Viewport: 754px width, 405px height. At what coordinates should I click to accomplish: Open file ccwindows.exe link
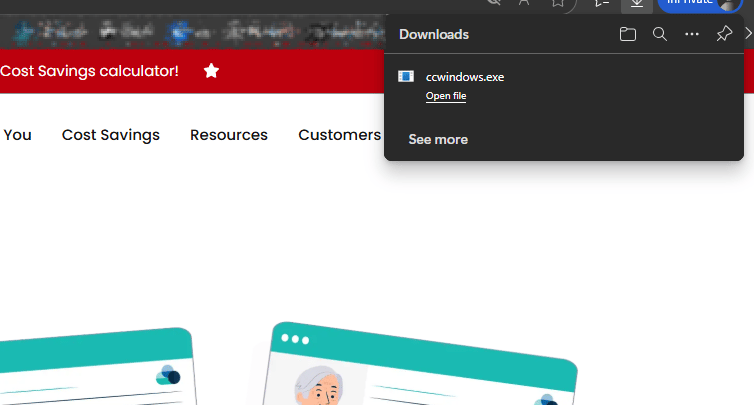tap(446, 96)
